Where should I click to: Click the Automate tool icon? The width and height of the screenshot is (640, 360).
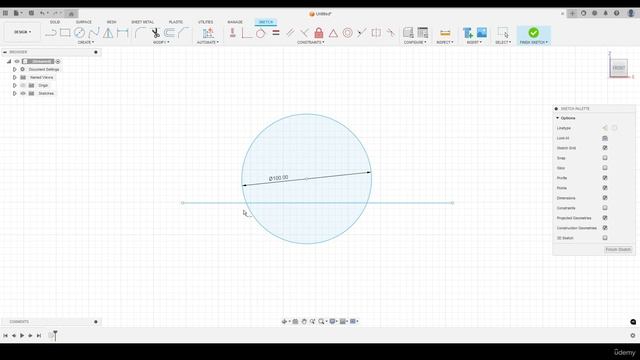208,33
